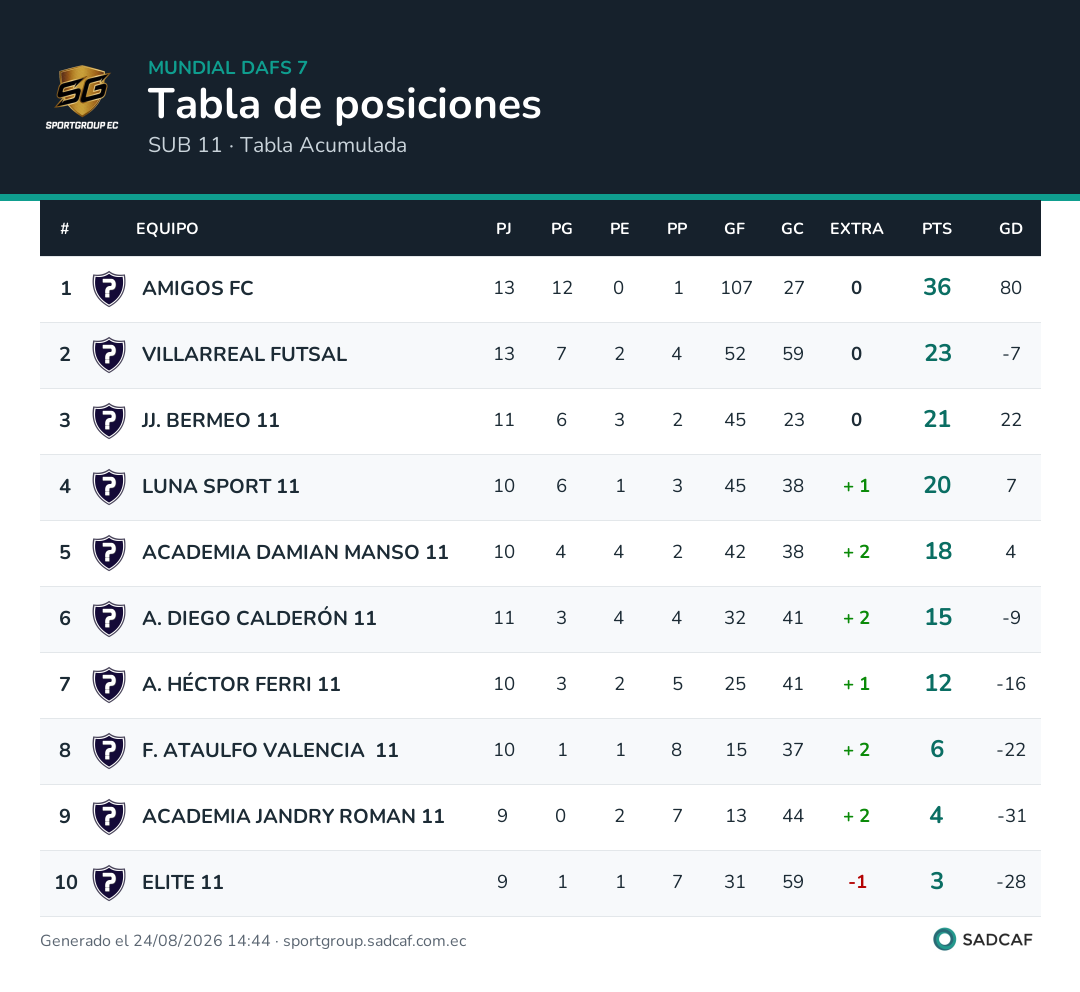Open the A. DIEGO CALDERÓN 11 team name
The height and width of the screenshot is (992, 1080).
point(259,618)
